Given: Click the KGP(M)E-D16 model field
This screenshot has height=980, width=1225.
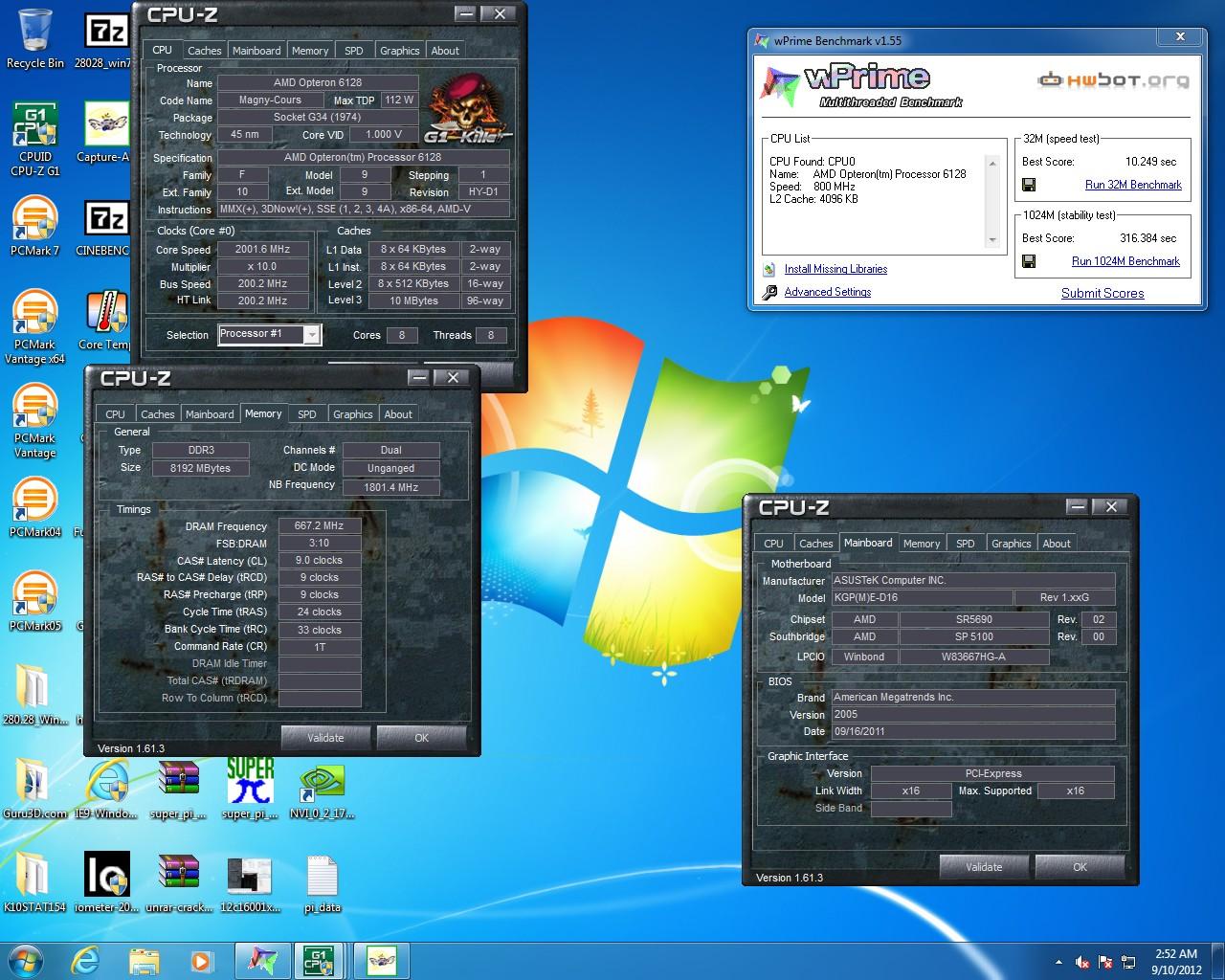Looking at the screenshot, I should coord(921,597).
